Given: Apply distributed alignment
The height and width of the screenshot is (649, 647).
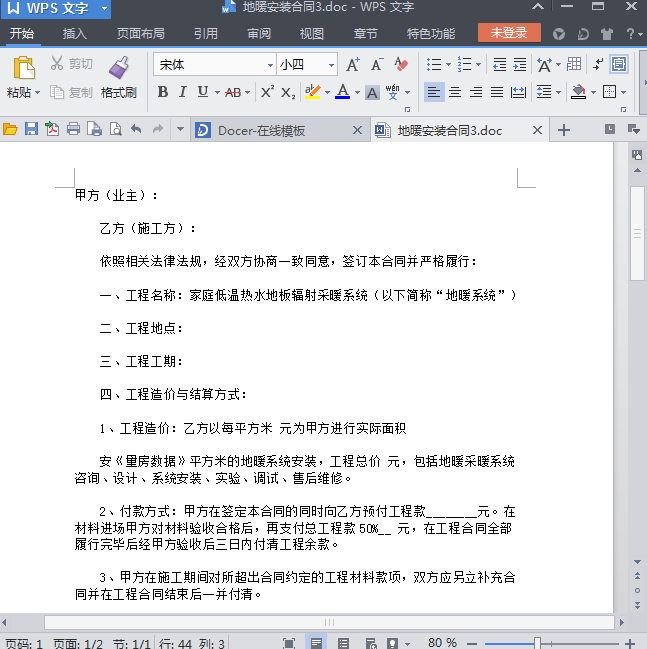Looking at the screenshot, I should point(518,92).
